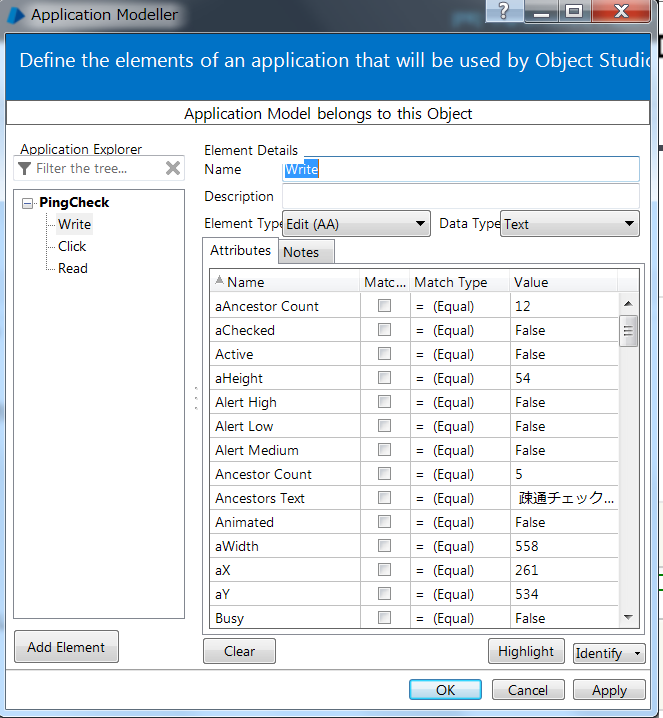Viewport: 663px width, 718px height.
Task: Click the splitter grip between panels
Action: point(196,398)
